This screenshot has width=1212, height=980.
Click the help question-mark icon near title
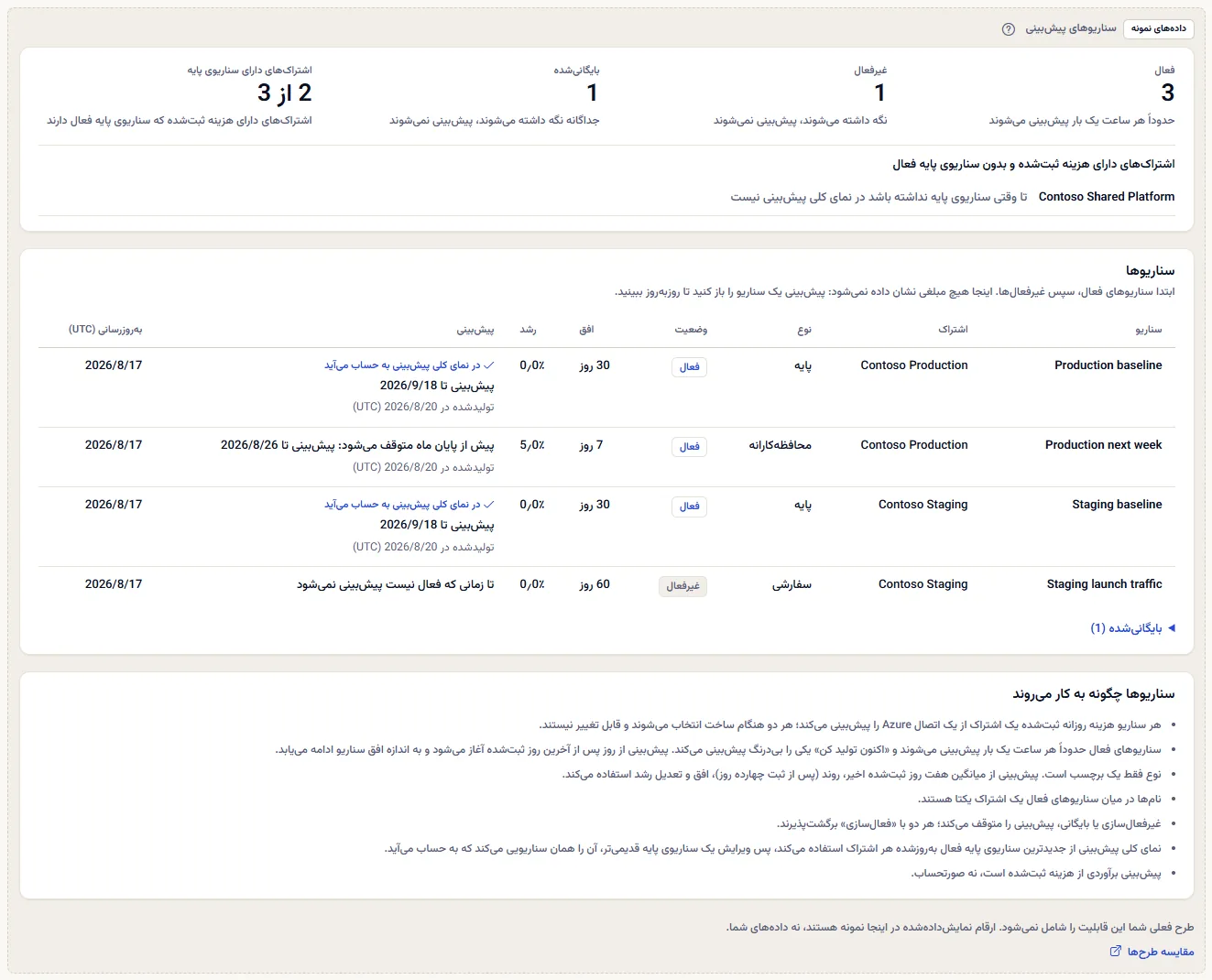[1009, 29]
